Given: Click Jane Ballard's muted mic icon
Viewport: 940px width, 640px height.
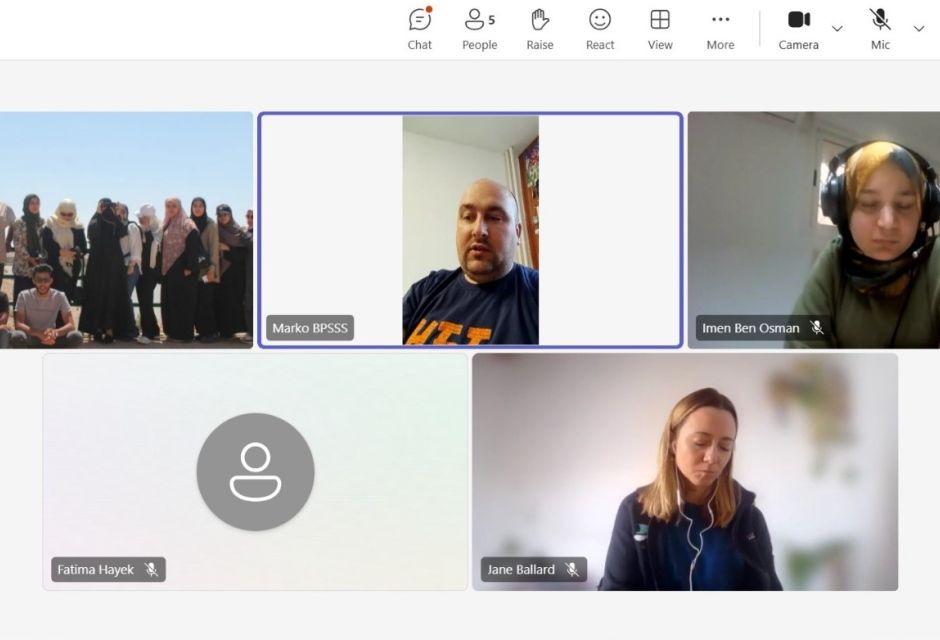Looking at the screenshot, I should point(572,570).
